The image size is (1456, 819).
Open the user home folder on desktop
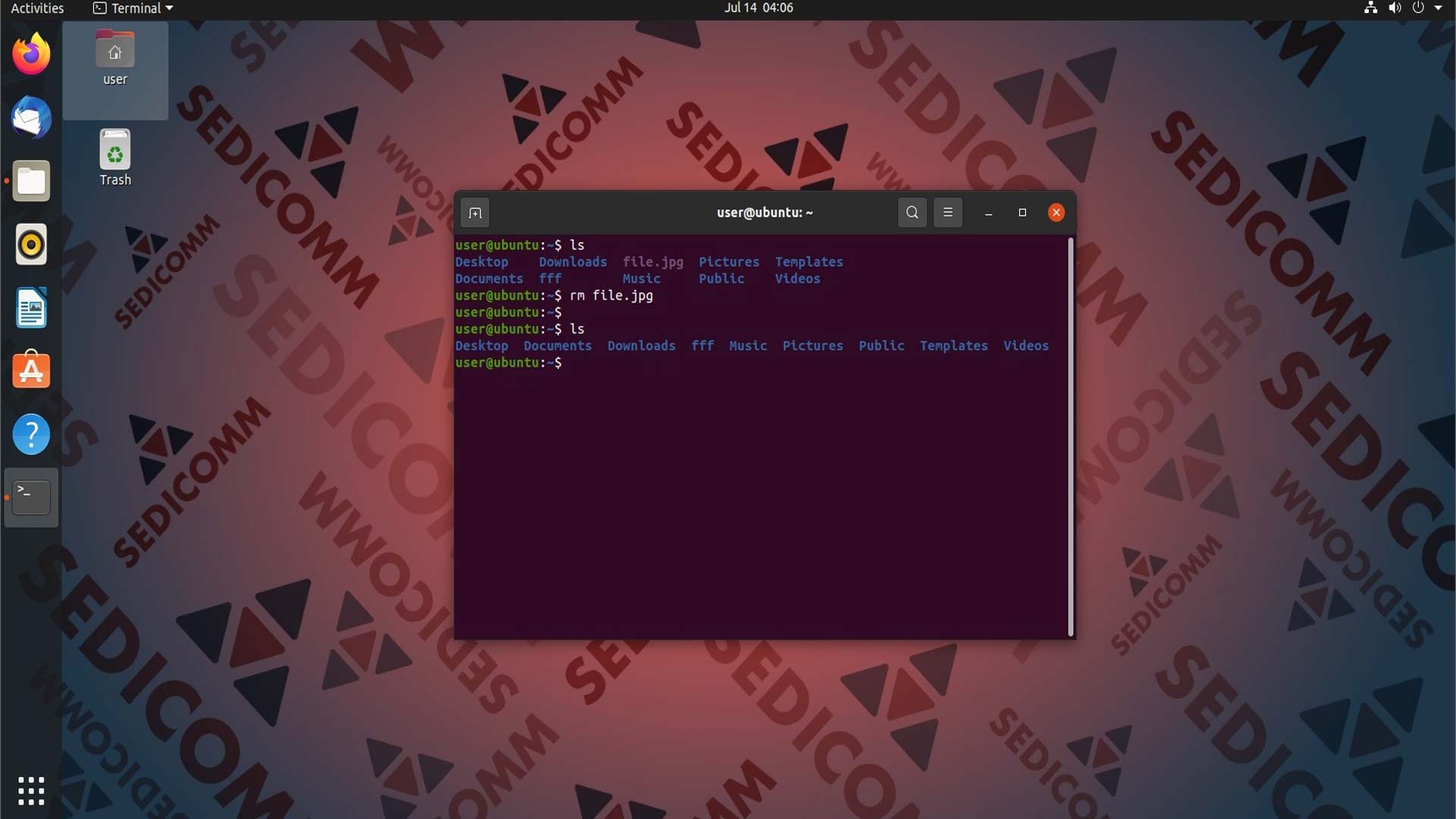click(x=115, y=59)
